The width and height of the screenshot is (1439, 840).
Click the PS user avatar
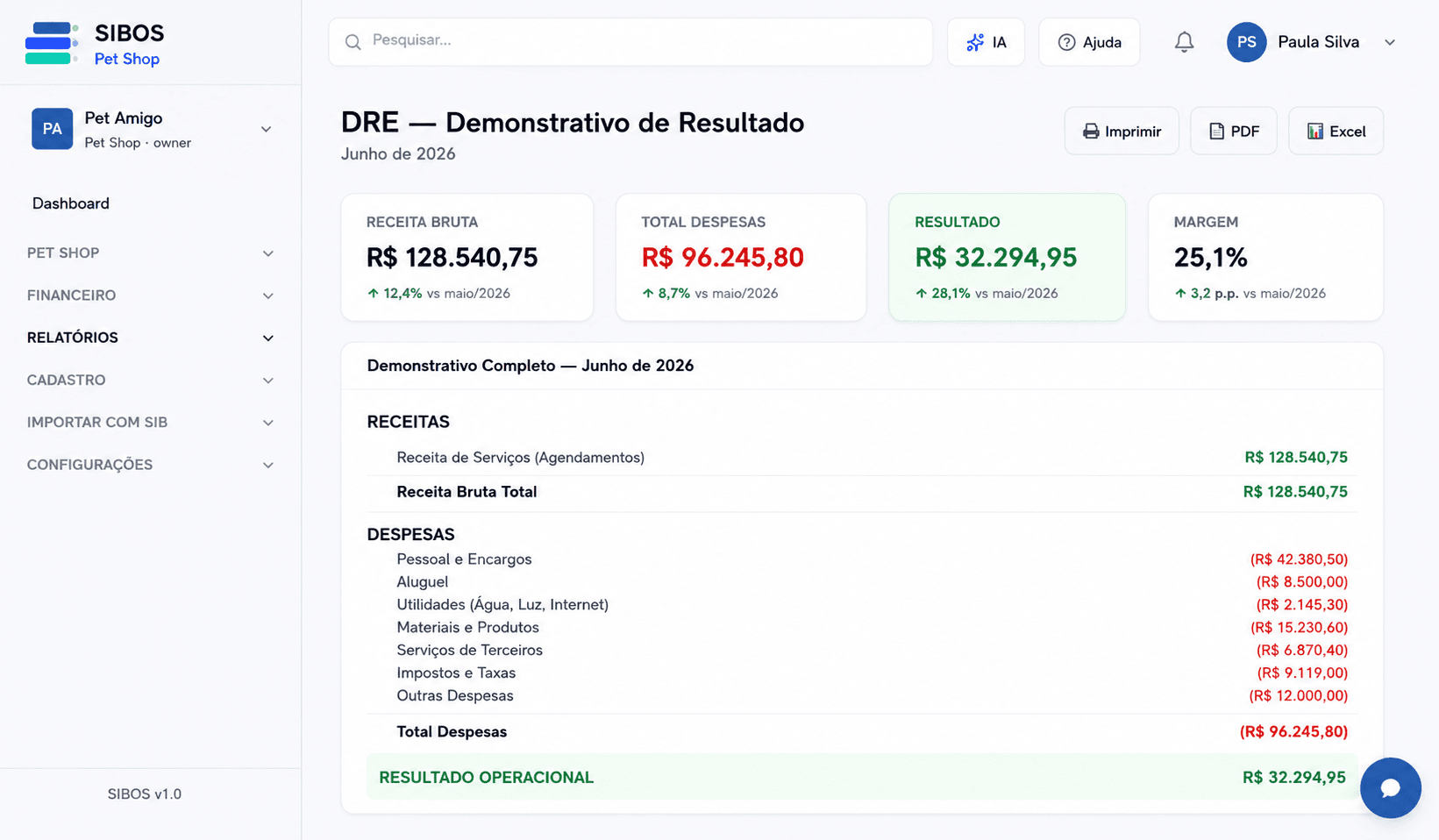coord(1246,42)
